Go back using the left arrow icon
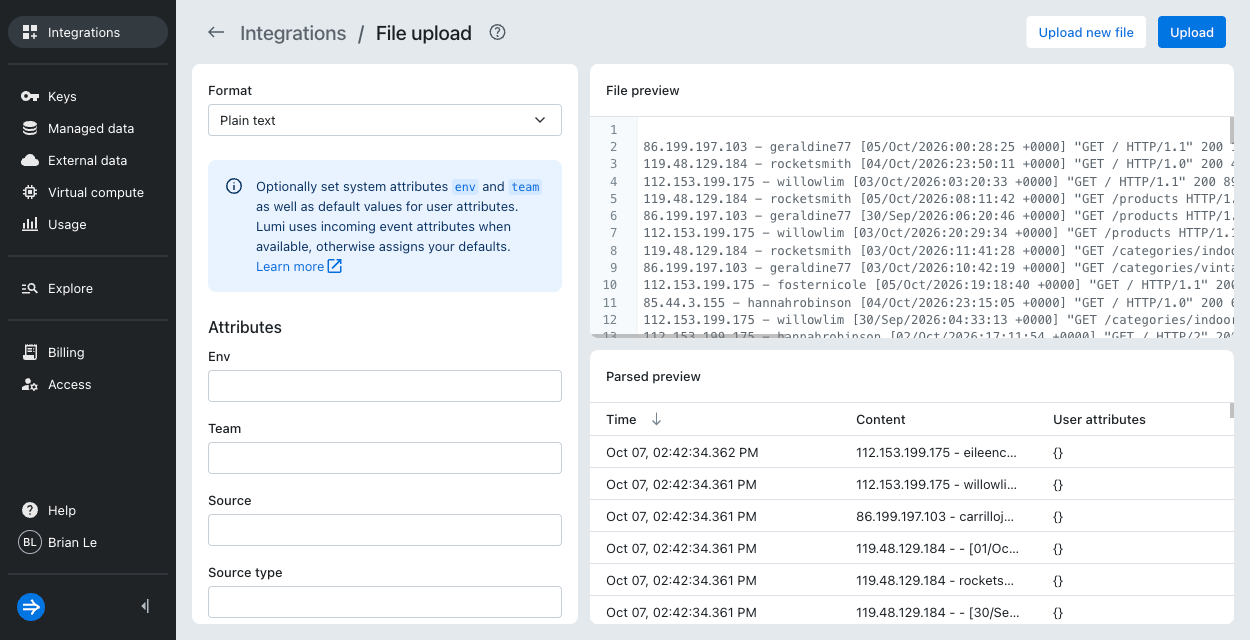Viewport: 1250px width, 640px height. pos(216,33)
